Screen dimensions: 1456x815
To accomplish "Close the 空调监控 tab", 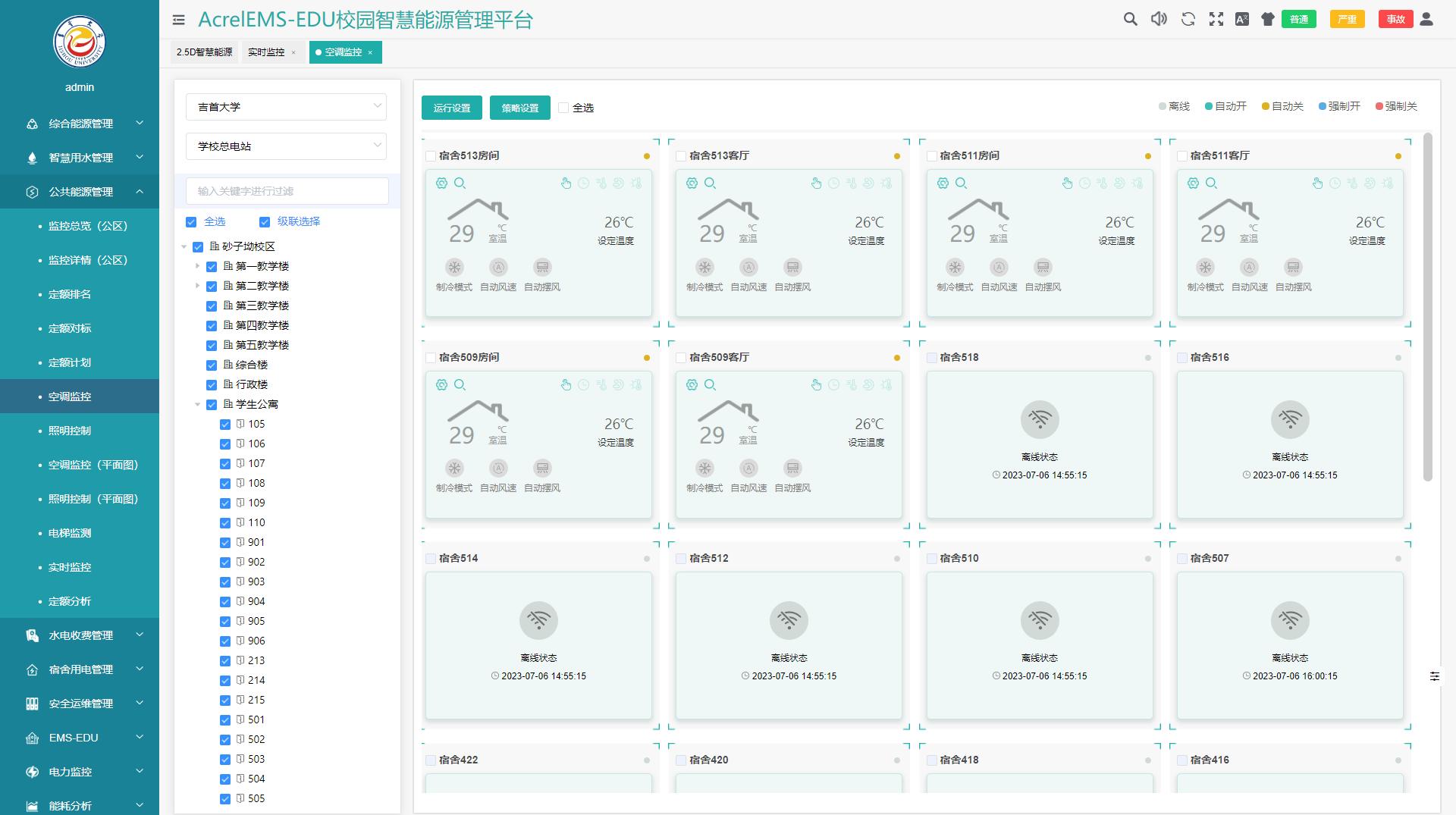I will pyautogui.click(x=370, y=52).
